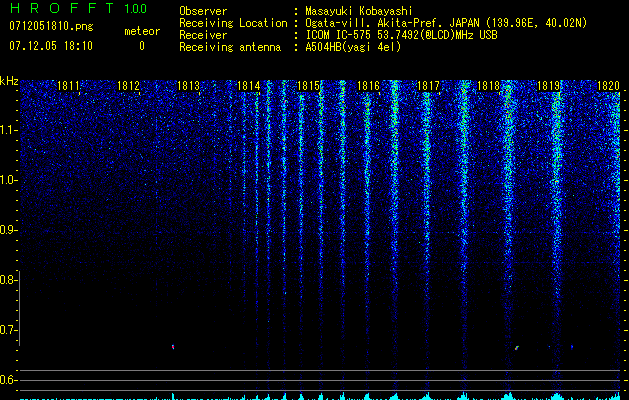This screenshot has height=400, width=629.
Task: Click the Observer name Masayuki Kobayashi
Action: click(359, 11)
